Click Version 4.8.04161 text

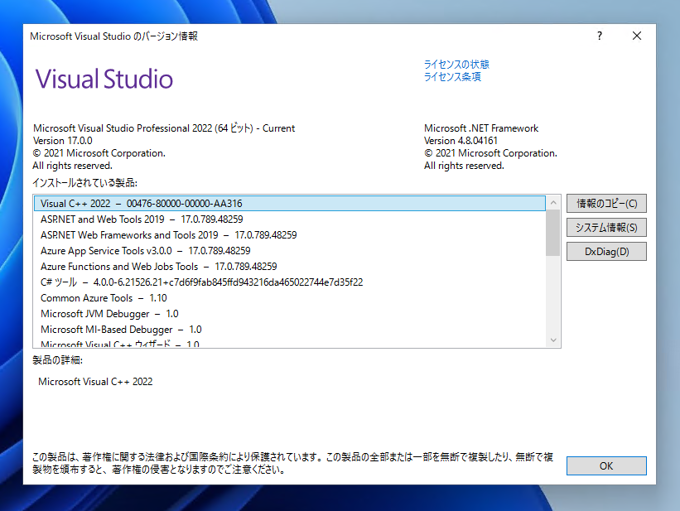[461, 141]
